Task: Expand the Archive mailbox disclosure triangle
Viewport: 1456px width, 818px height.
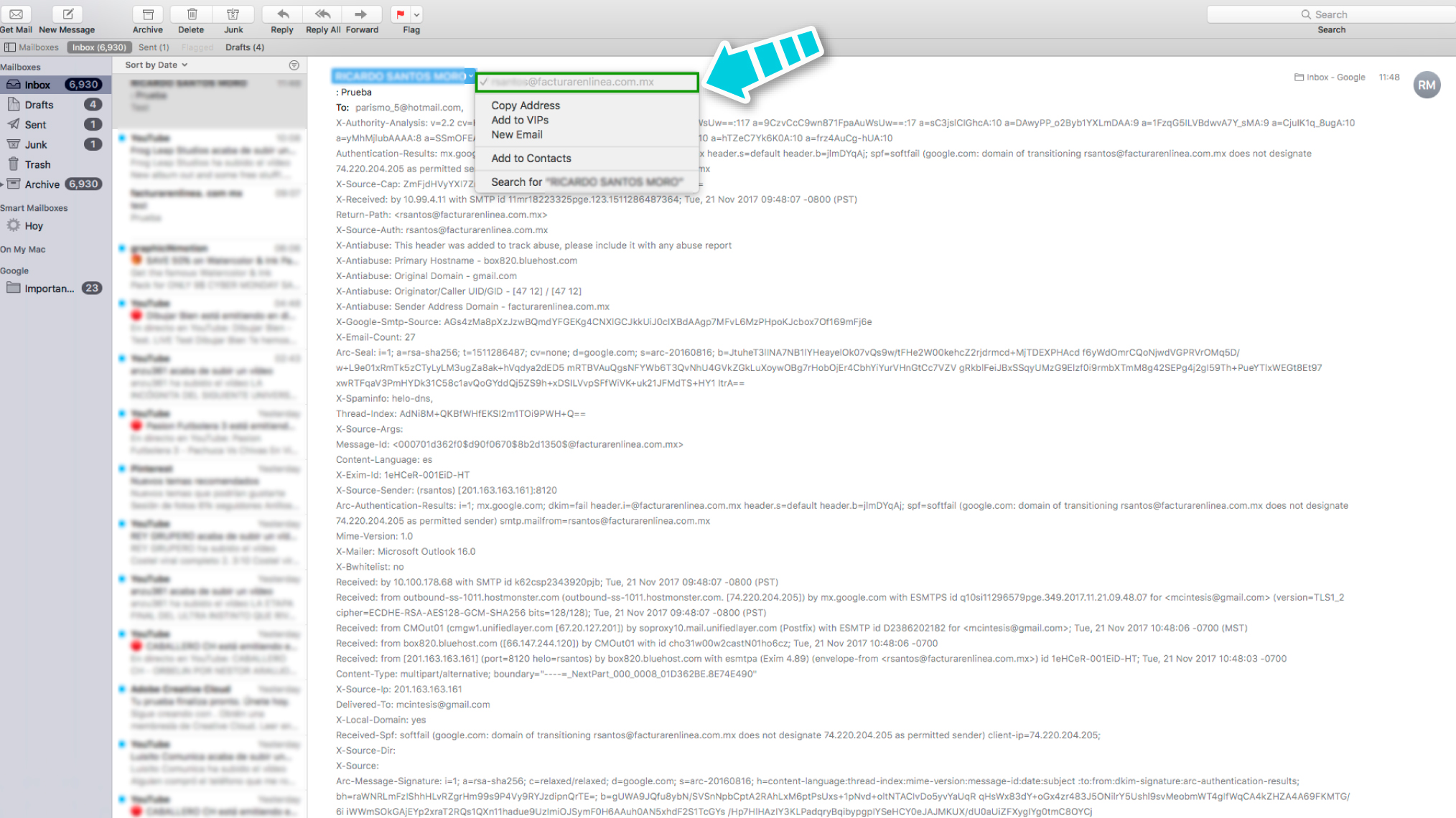Action: tap(3, 184)
